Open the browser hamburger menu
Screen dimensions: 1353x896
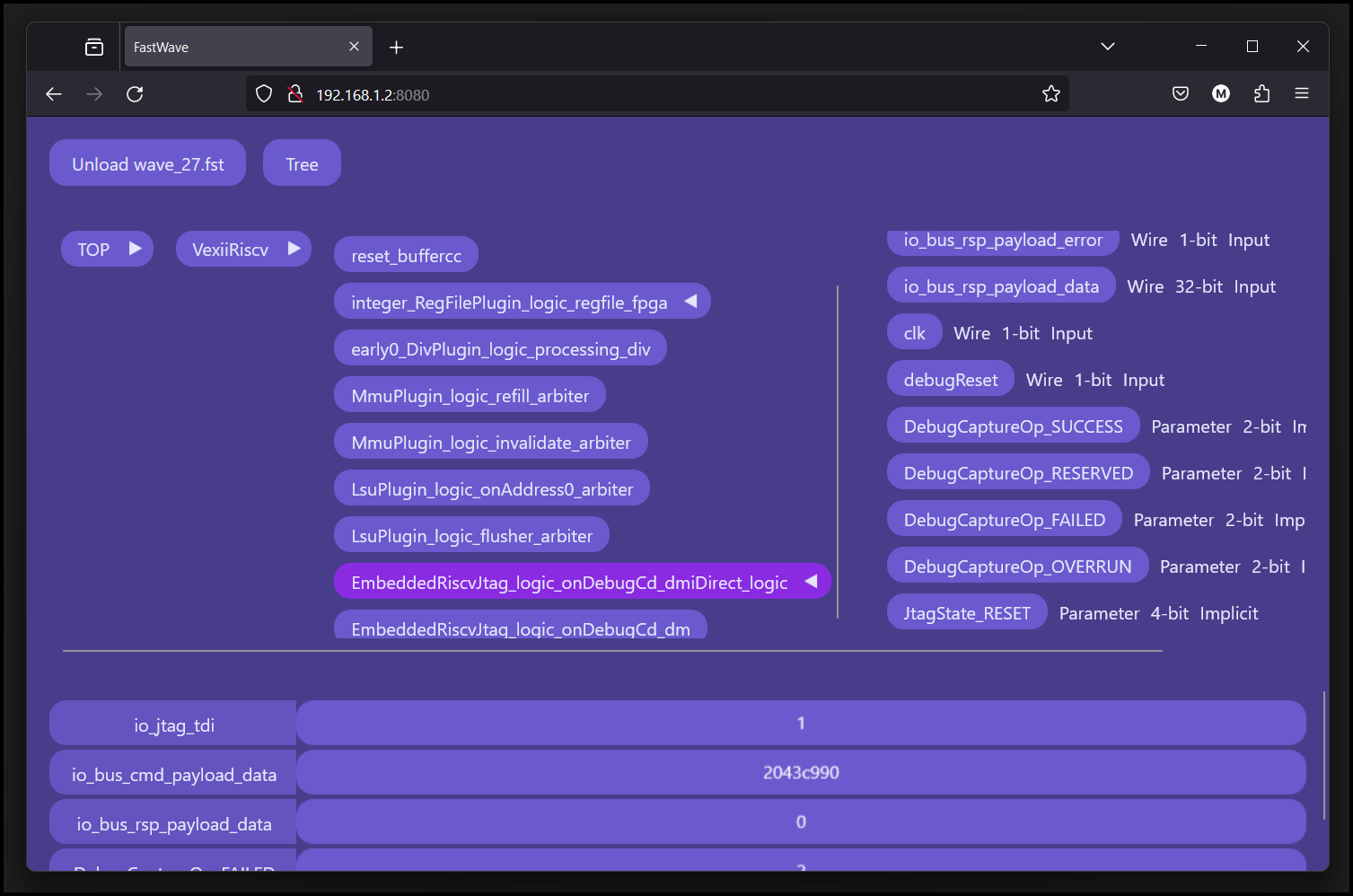pos(1302,93)
